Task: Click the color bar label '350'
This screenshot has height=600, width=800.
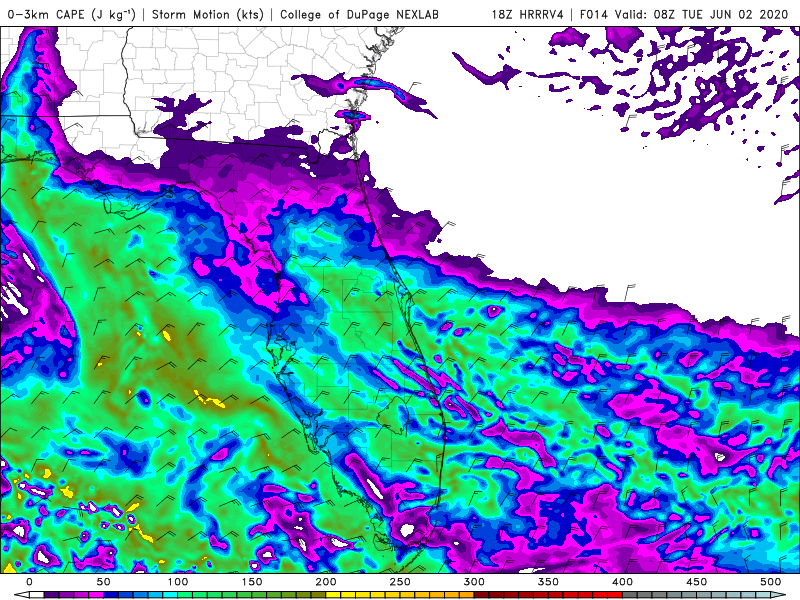Action: tap(548, 582)
